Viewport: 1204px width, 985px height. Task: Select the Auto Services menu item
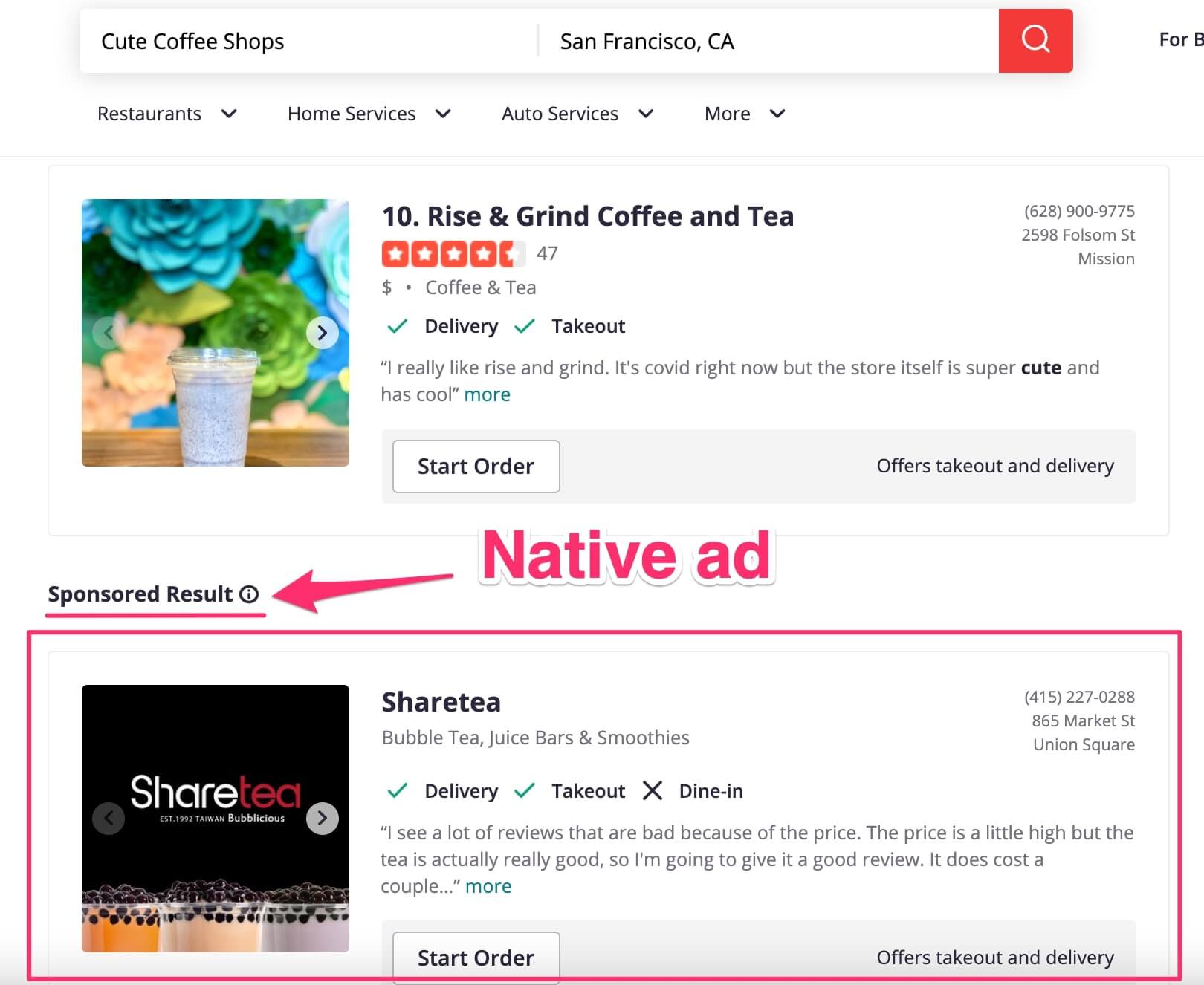(577, 114)
